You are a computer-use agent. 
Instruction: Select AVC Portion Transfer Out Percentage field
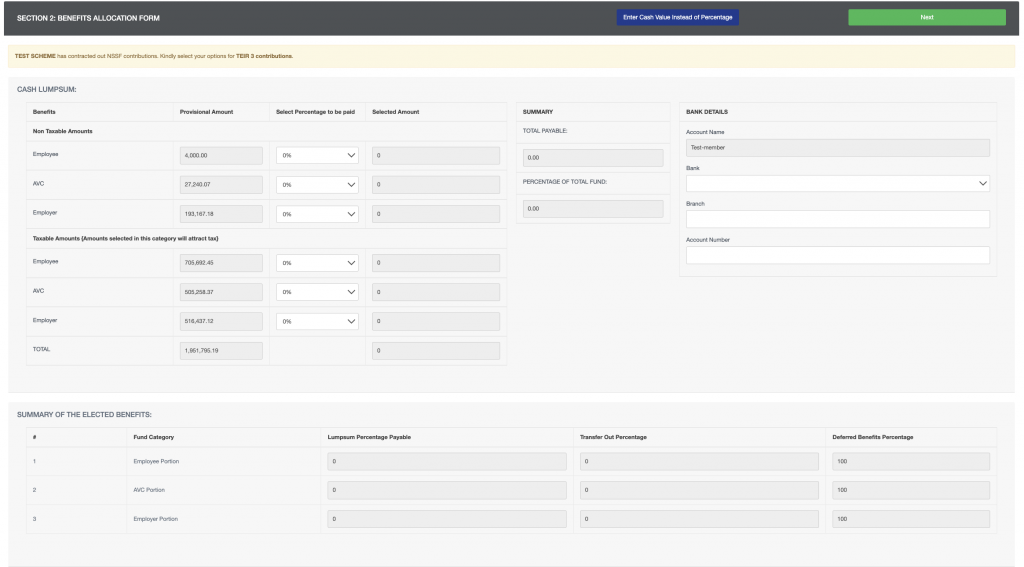pyautogui.click(x=699, y=490)
